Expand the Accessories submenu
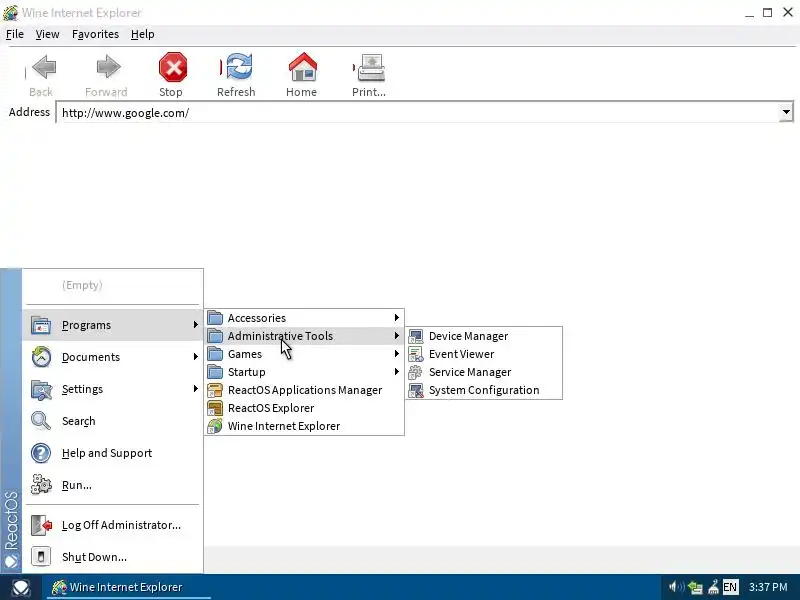 tap(304, 318)
